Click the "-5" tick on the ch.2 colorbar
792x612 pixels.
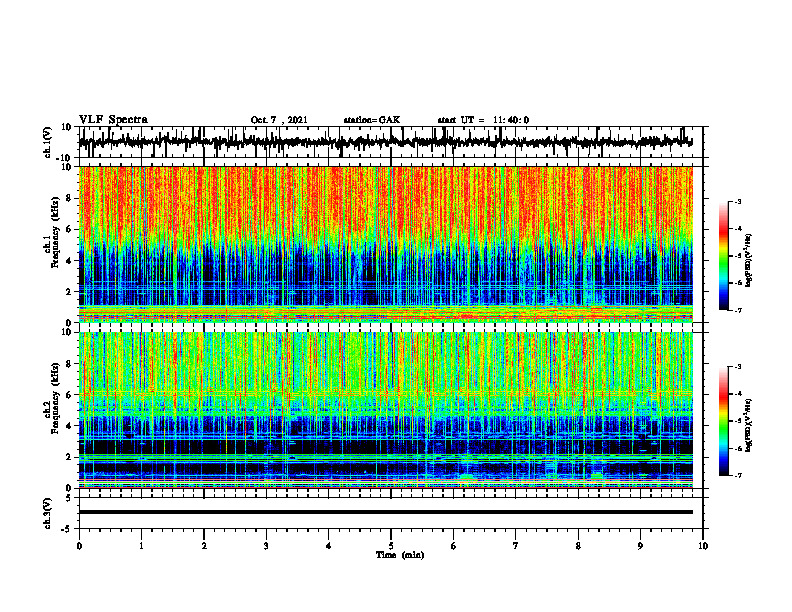click(738, 421)
